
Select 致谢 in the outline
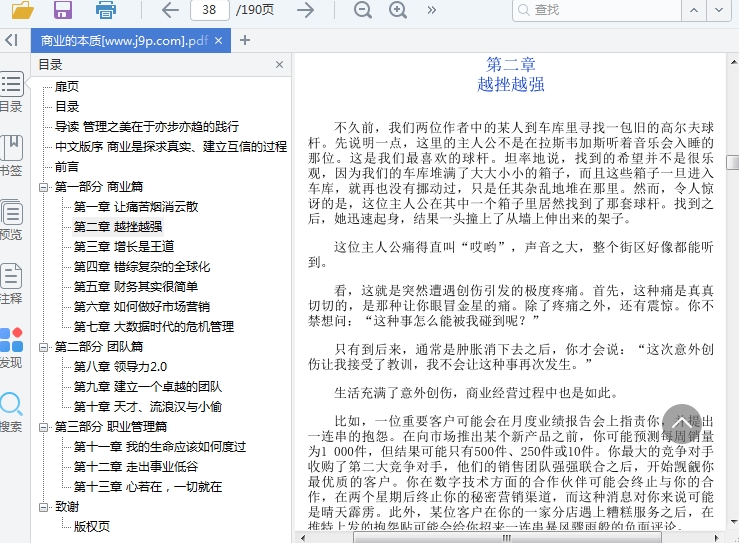click(67, 507)
